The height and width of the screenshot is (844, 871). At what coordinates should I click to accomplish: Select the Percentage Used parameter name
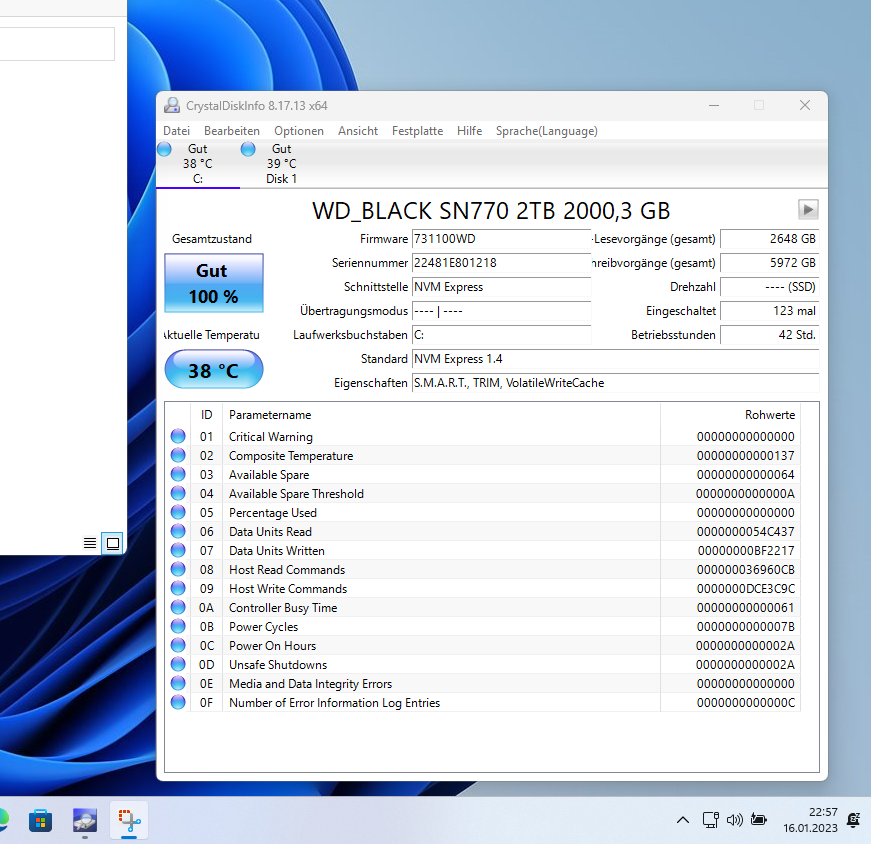pyautogui.click(x=273, y=512)
